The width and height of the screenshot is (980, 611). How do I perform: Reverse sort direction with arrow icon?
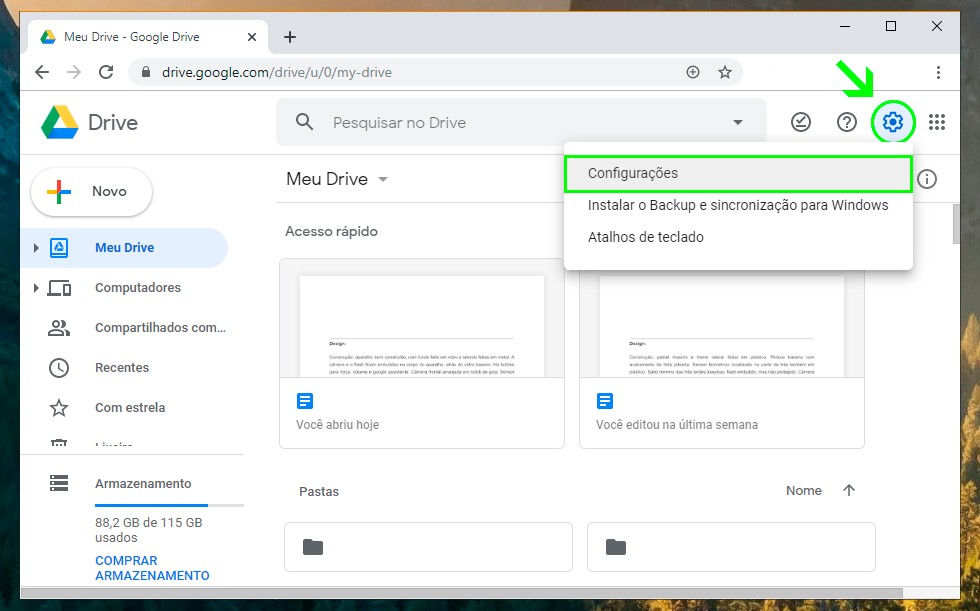849,490
